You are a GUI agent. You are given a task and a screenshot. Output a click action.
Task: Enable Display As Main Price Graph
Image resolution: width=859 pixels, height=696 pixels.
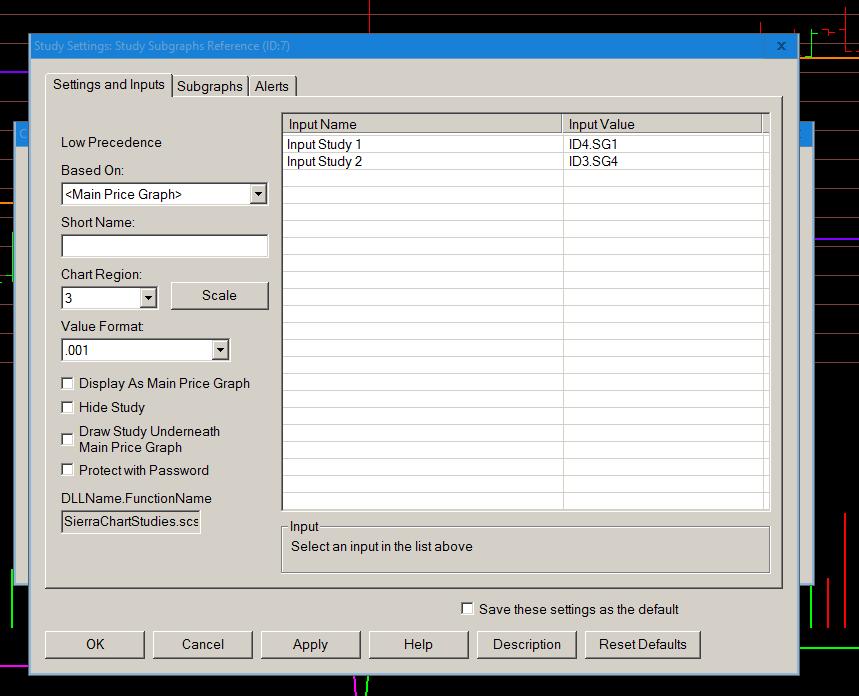click(x=68, y=383)
